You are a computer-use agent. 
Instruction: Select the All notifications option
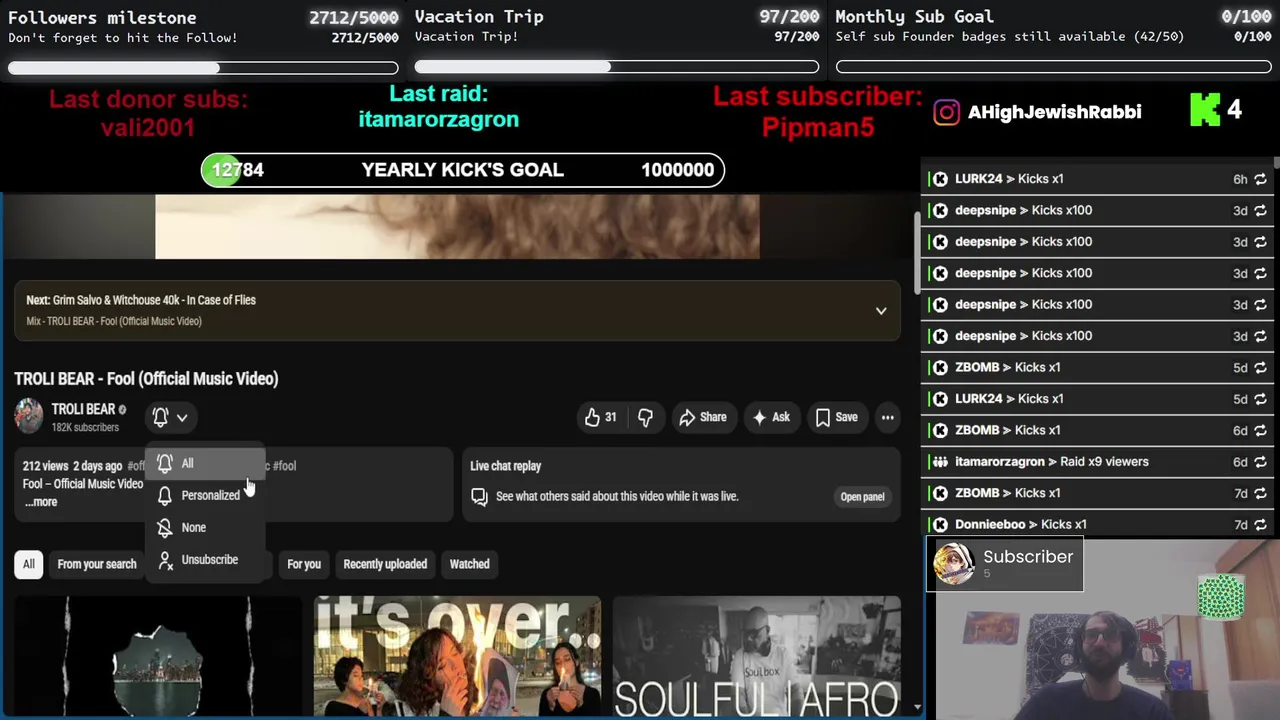205,463
